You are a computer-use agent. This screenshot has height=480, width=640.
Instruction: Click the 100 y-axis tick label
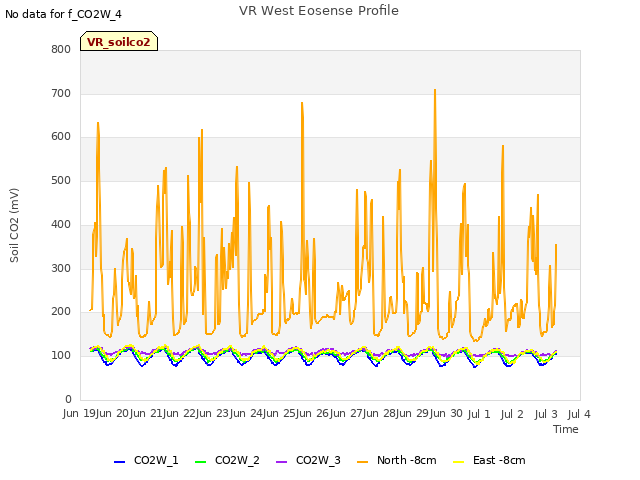point(61,356)
